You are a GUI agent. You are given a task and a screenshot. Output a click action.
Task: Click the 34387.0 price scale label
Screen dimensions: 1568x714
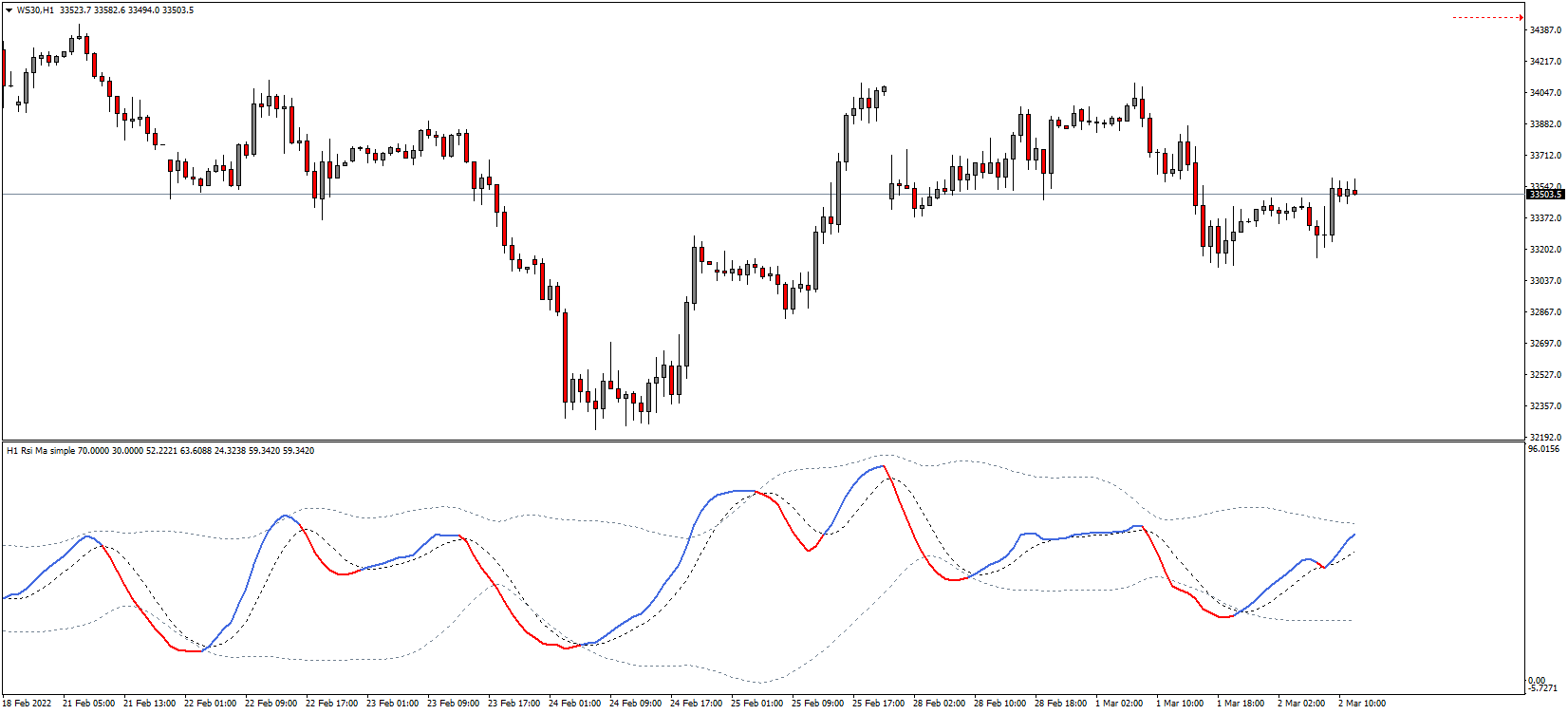[x=1545, y=30]
